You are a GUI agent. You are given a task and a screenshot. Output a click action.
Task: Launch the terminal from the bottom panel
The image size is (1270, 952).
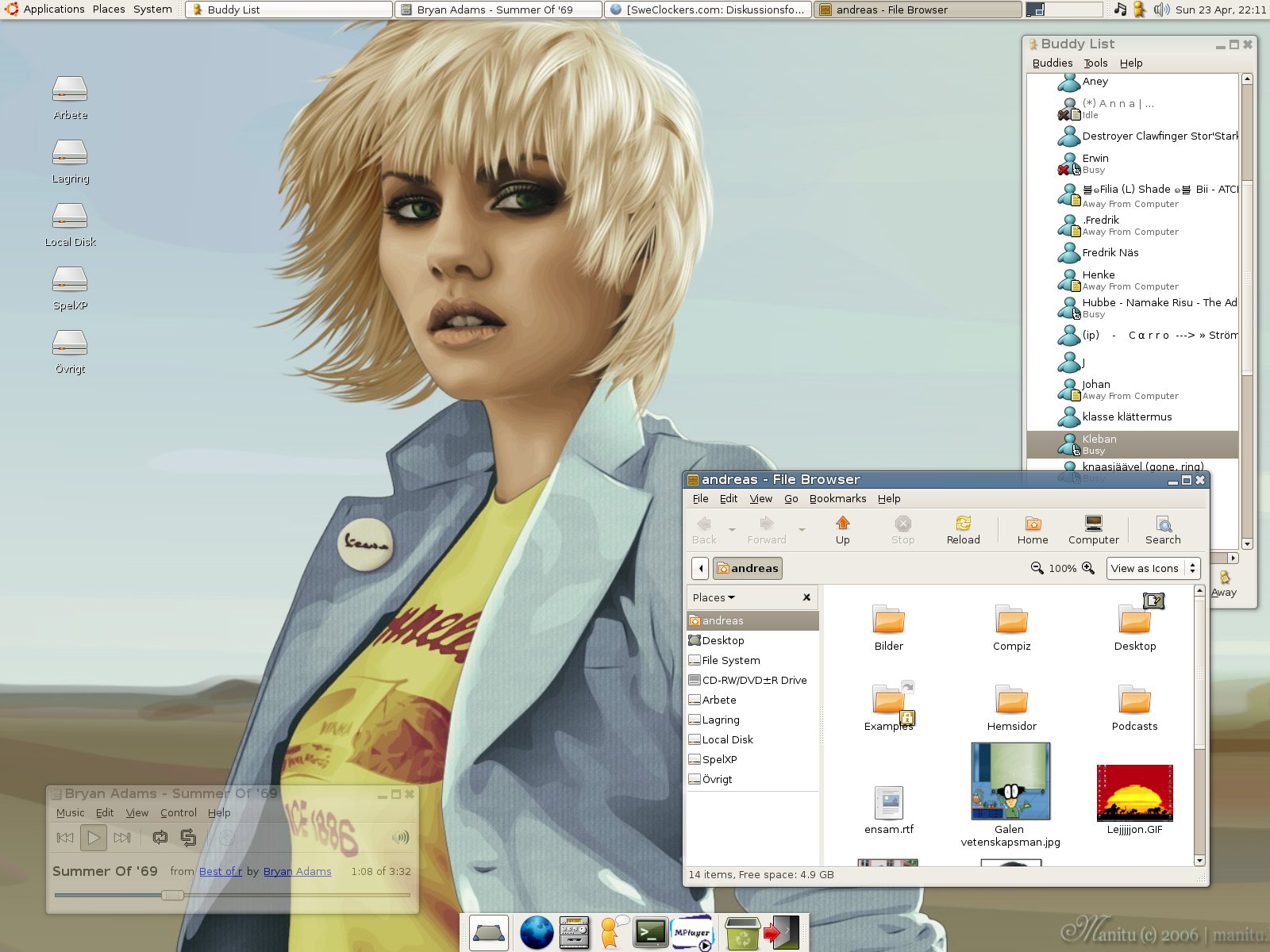pos(650,932)
